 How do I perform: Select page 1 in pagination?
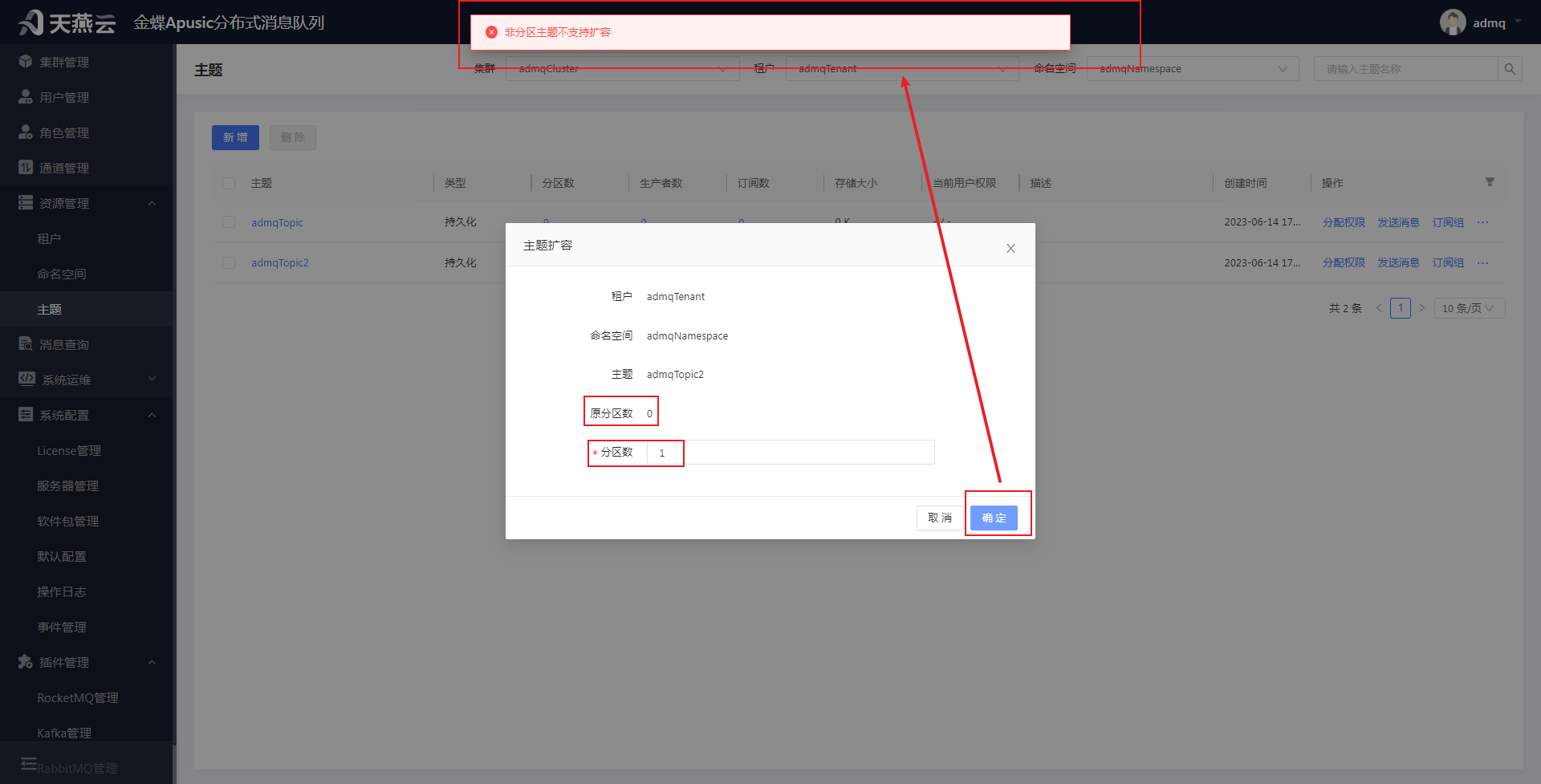click(1401, 308)
